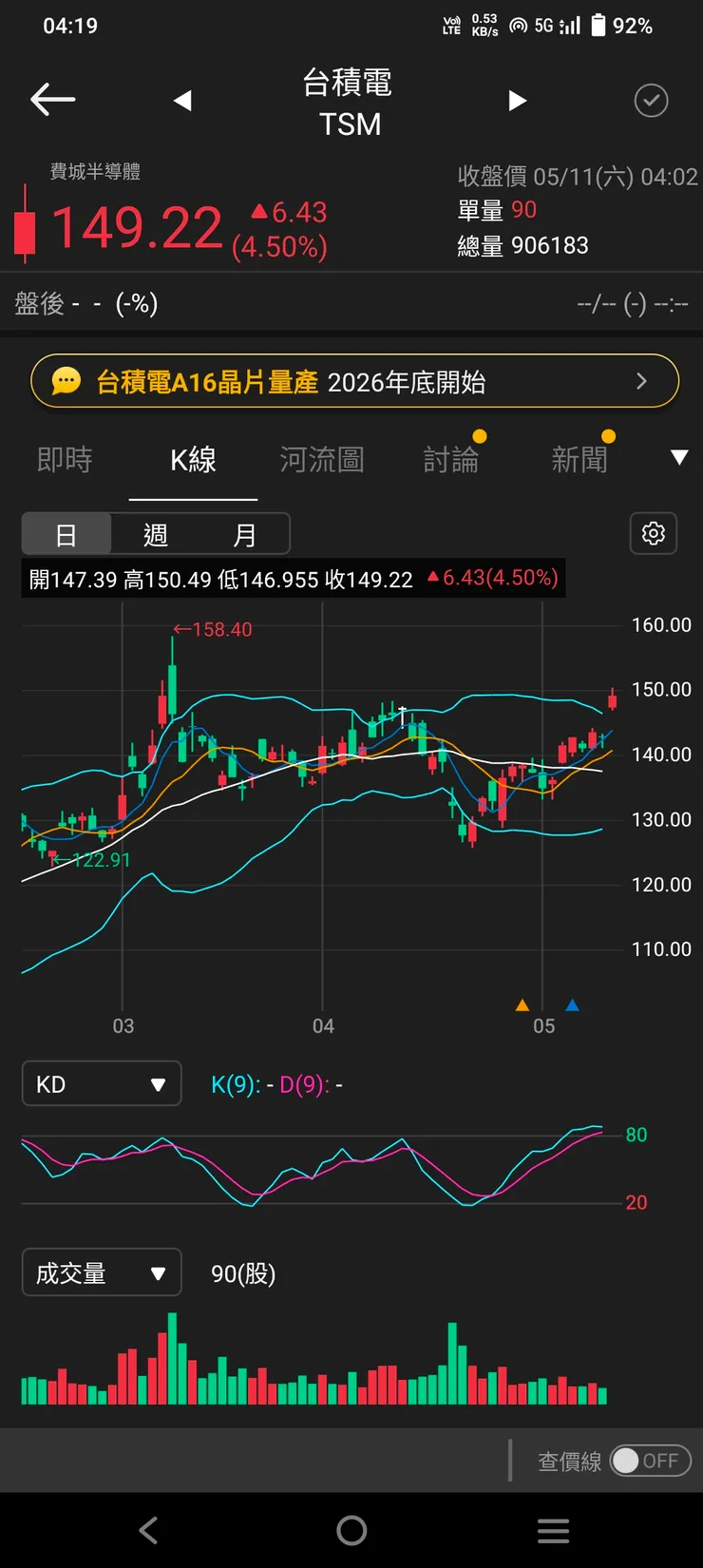
Task: Switch to previous stock with left triangle
Action: 183,100
